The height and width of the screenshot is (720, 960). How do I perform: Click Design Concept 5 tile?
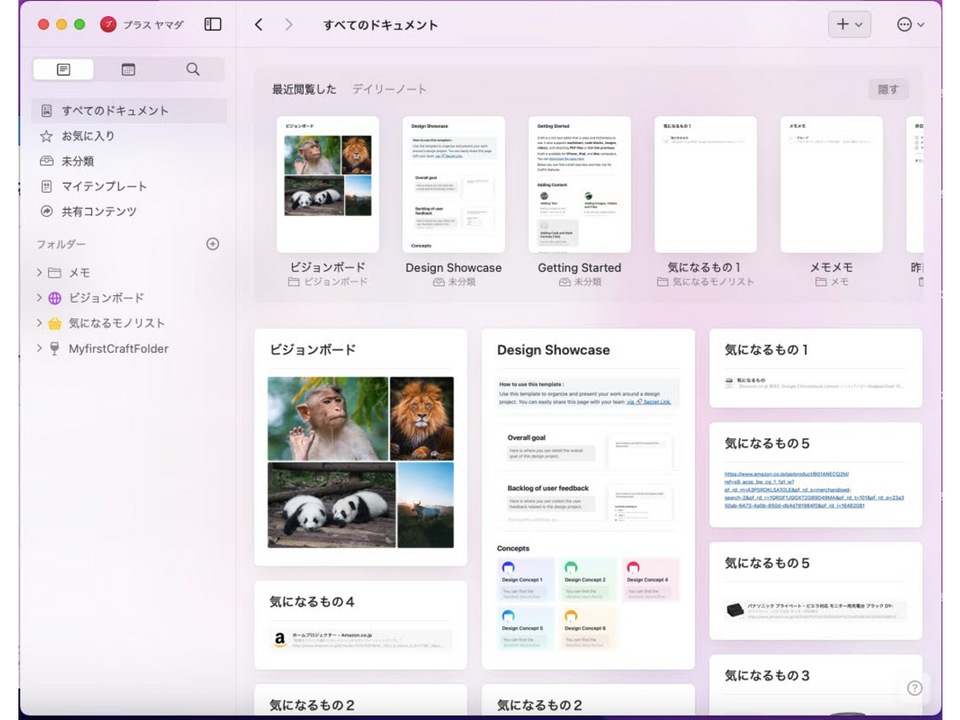click(x=525, y=628)
